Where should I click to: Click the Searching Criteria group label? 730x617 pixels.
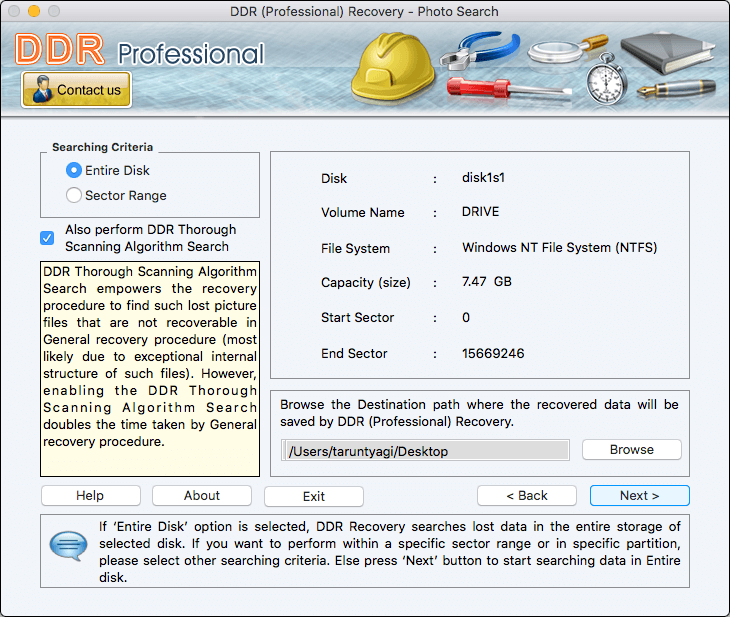click(x=102, y=147)
